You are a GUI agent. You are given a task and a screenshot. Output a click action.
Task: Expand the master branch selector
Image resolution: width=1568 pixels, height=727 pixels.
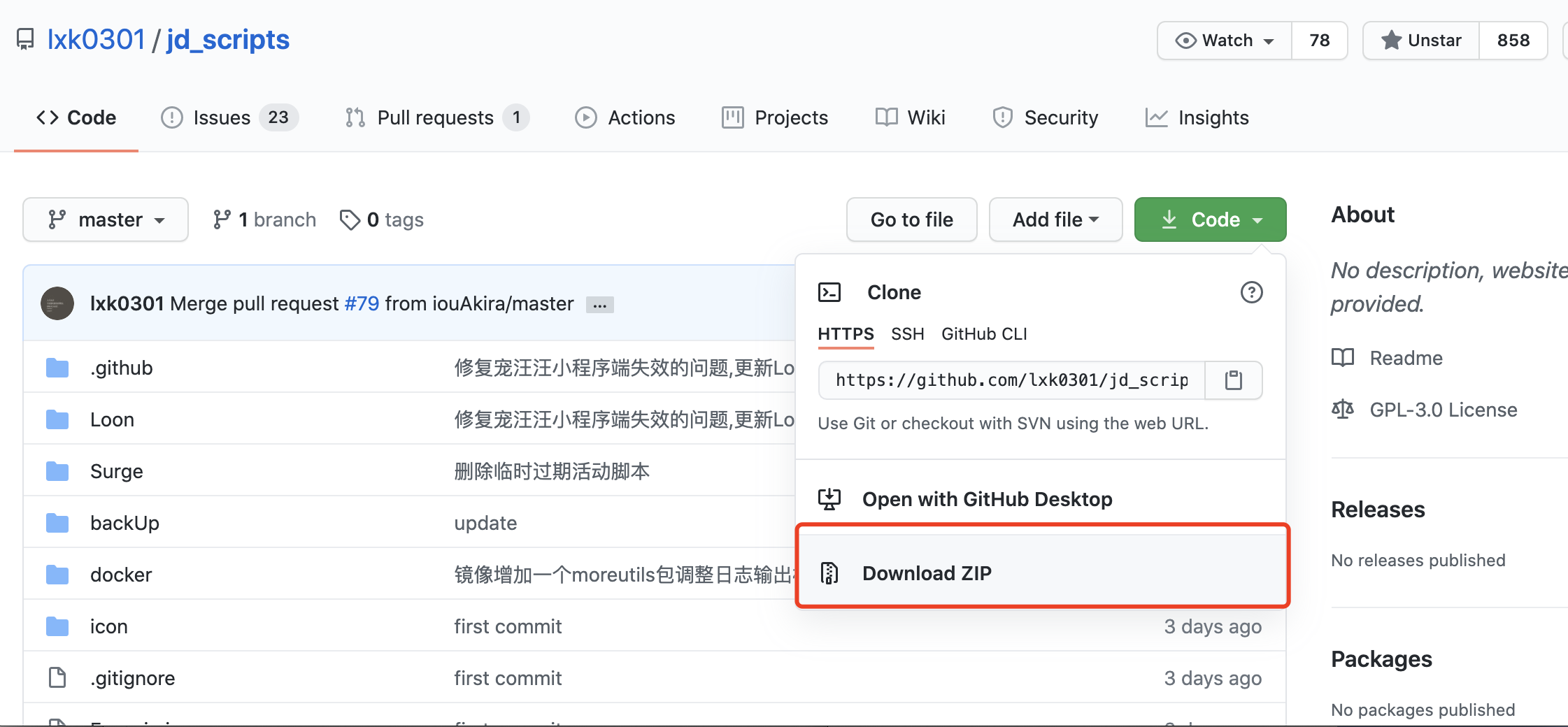pyautogui.click(x=106, y=219)
